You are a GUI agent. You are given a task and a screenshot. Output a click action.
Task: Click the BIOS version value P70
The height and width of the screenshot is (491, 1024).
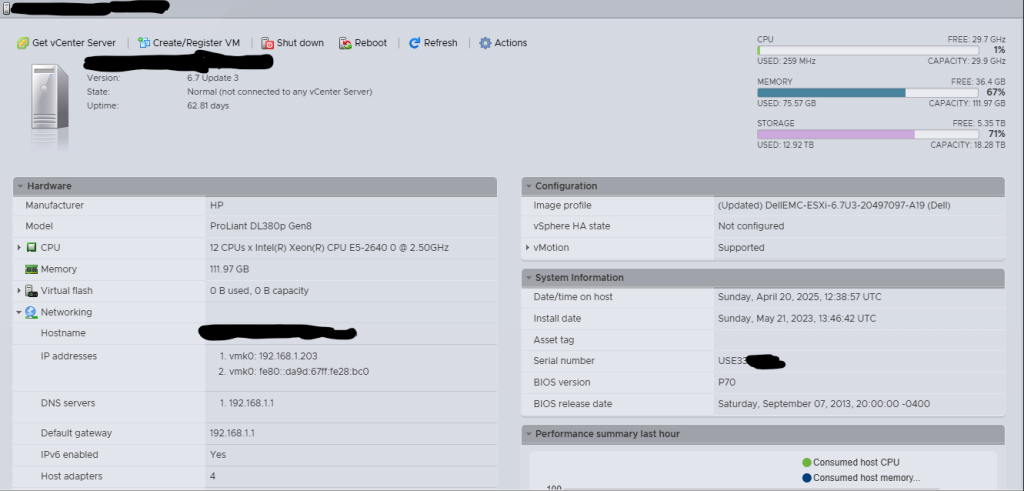tap(726, 382)
